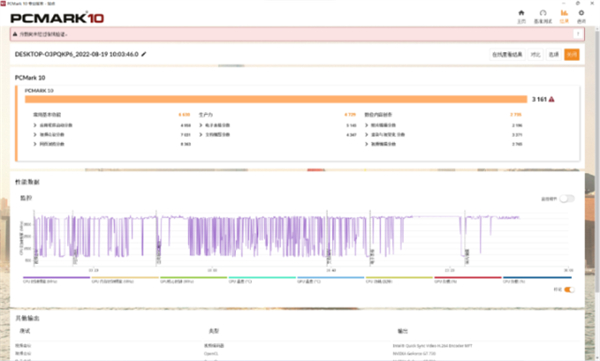Viewport: 600px width, 361px height.
Task: Click the app icon in the title bar
Action: pos(3,3)
